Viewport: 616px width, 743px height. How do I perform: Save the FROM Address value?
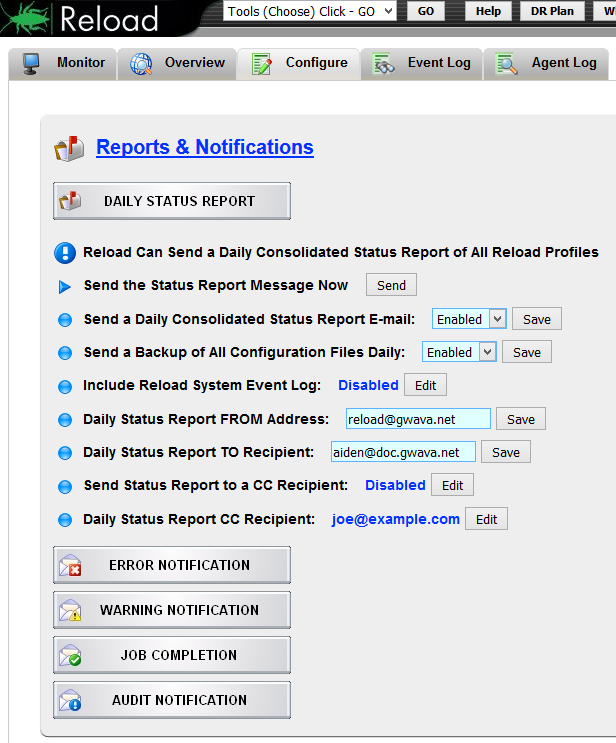pos(521,419)
